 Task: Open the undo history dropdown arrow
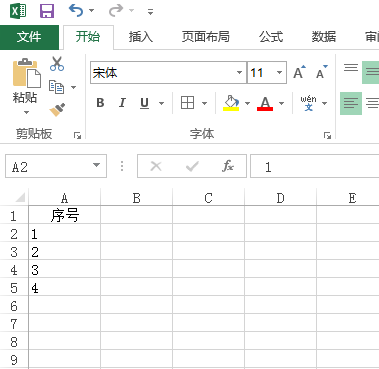coord(91,11)
